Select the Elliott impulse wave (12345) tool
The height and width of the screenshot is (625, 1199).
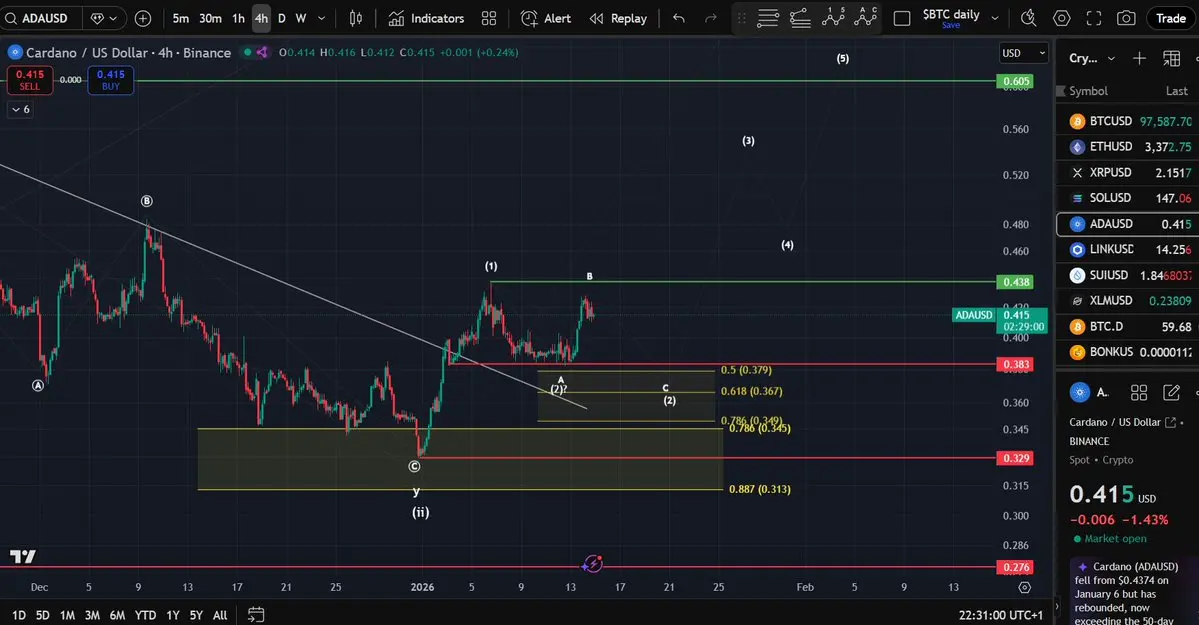click(x=833, y=18)
